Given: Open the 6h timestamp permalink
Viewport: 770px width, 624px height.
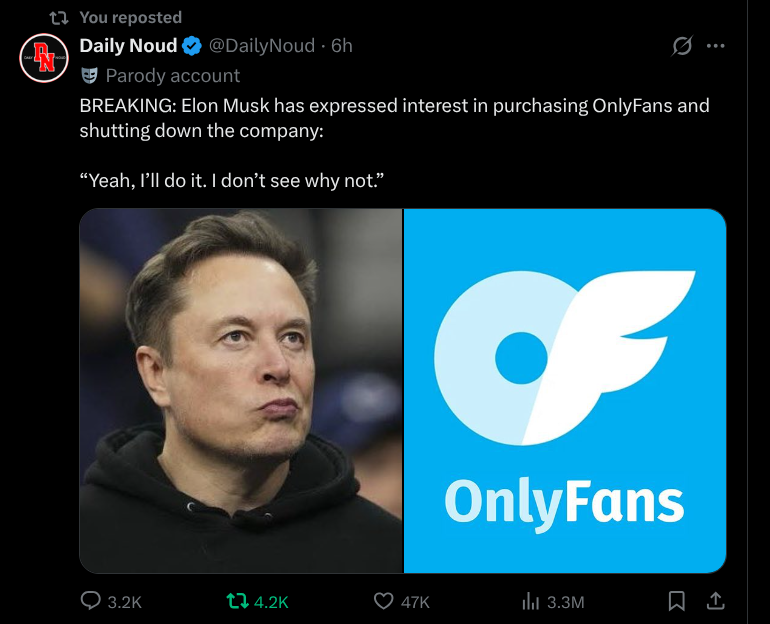Looking at the screenshot, I should click(x=341, y=46).
